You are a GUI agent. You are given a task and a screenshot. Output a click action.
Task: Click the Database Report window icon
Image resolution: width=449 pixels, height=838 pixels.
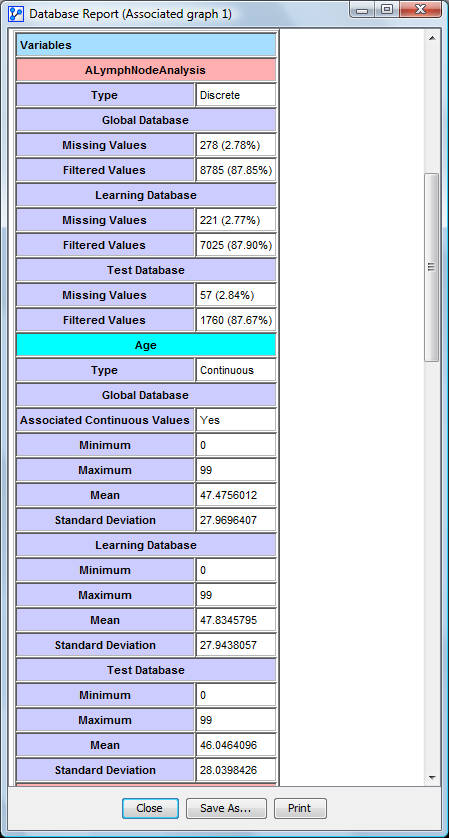pos(16,13)
